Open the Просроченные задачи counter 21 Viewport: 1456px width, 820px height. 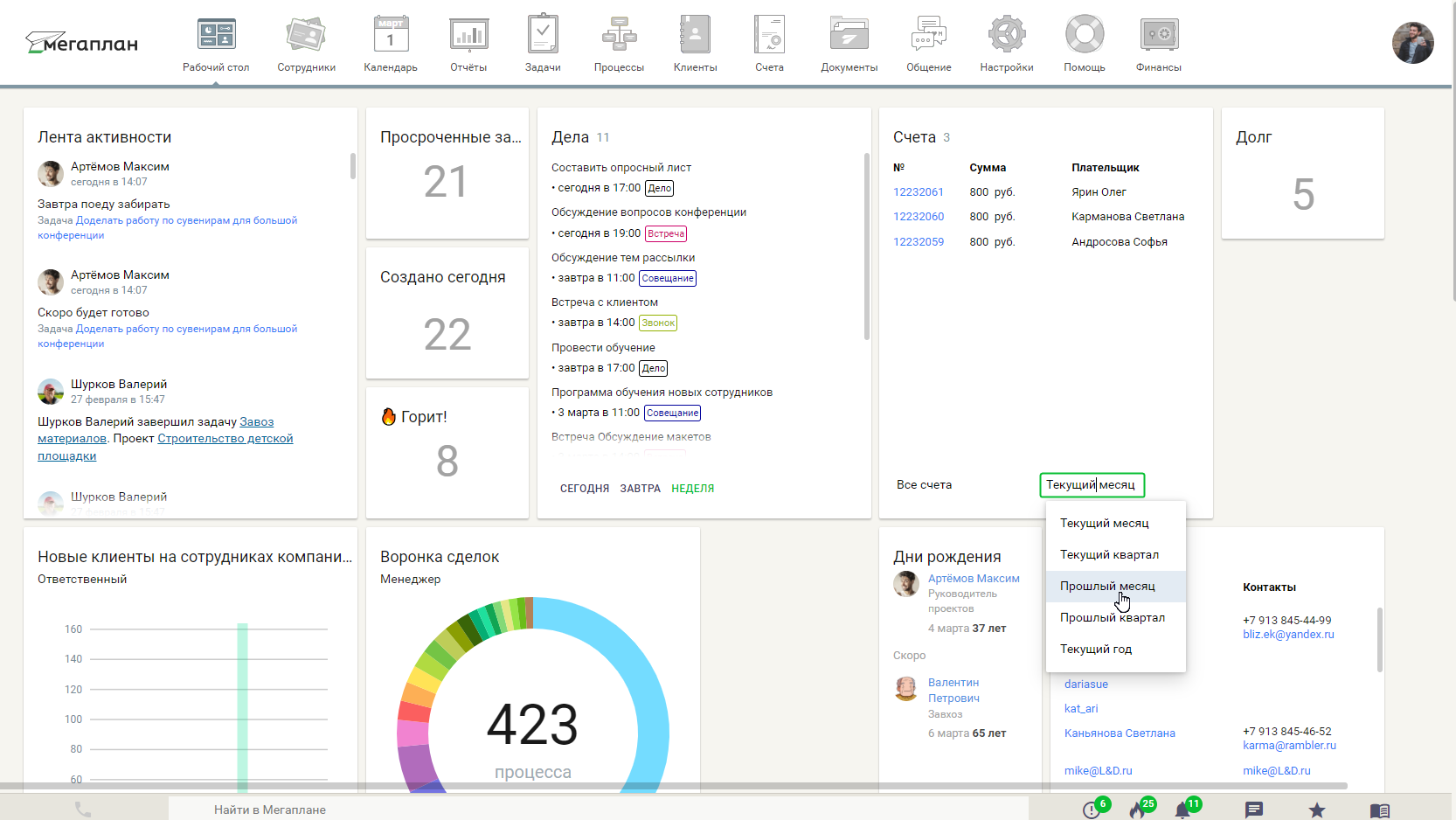point(446,182)
